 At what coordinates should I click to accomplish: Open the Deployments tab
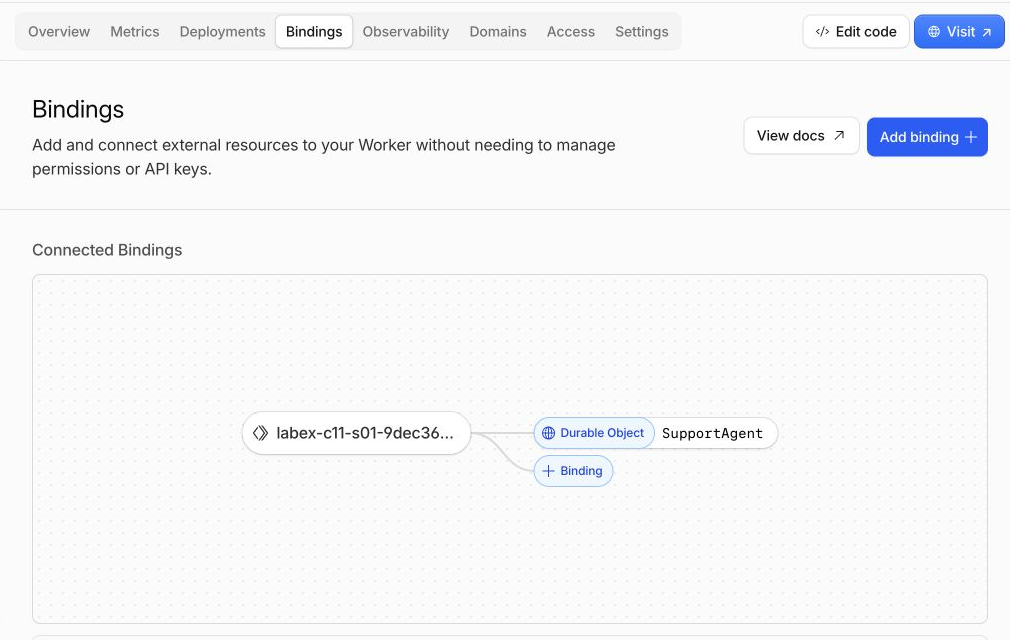222,32
